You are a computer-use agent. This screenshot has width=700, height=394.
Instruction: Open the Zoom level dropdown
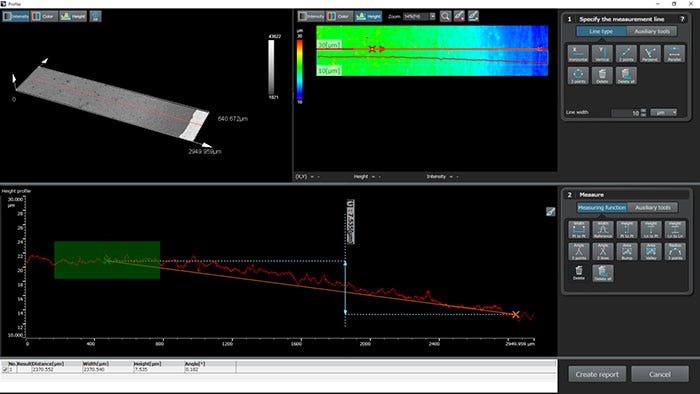433,16
